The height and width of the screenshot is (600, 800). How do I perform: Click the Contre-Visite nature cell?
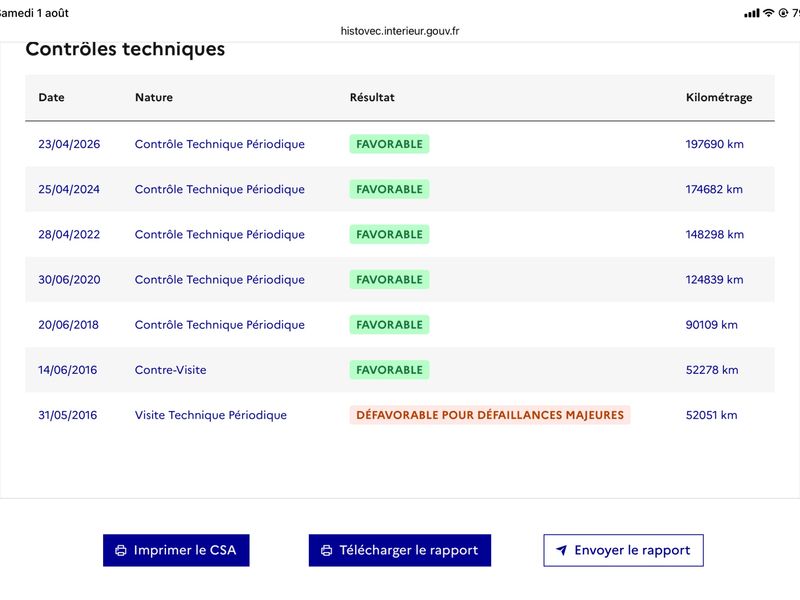170,370
